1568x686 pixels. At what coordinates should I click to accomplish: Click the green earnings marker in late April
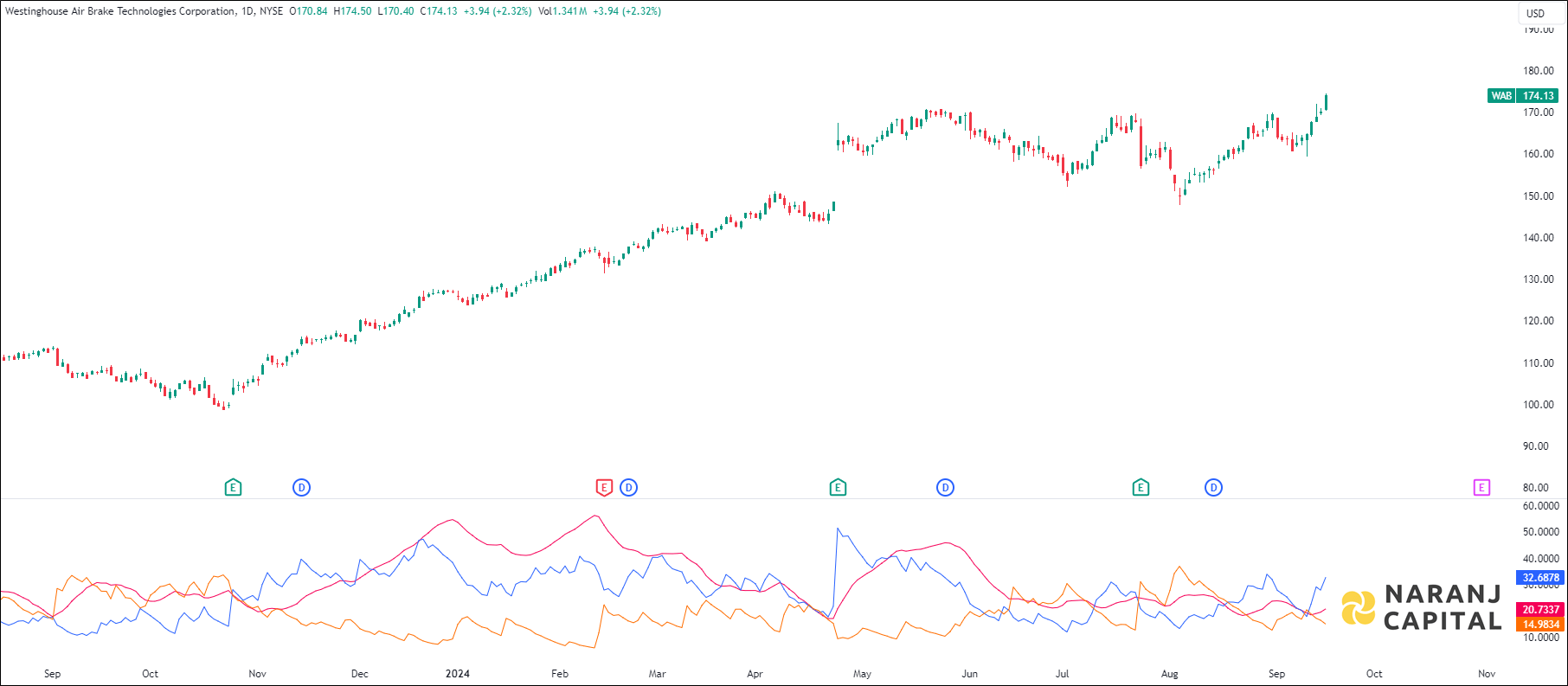point(838,488)
